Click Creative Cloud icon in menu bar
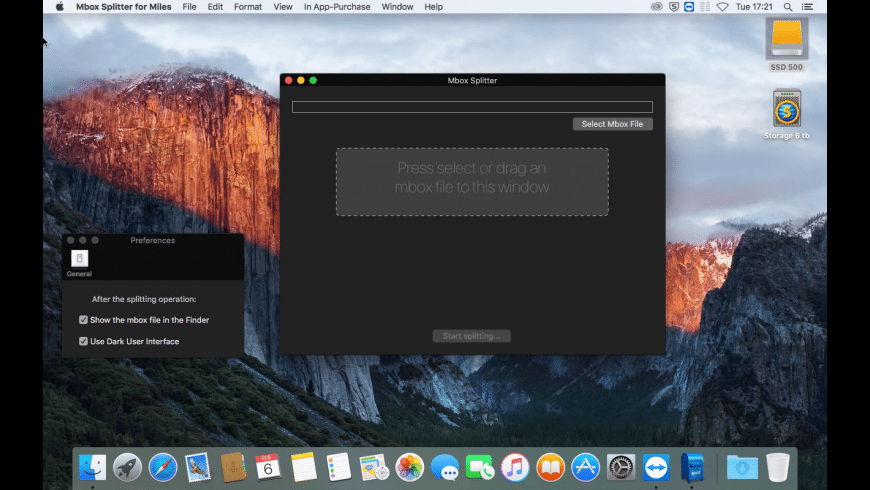This screenshot has width=870, height=490. click(x=656, y=7)
